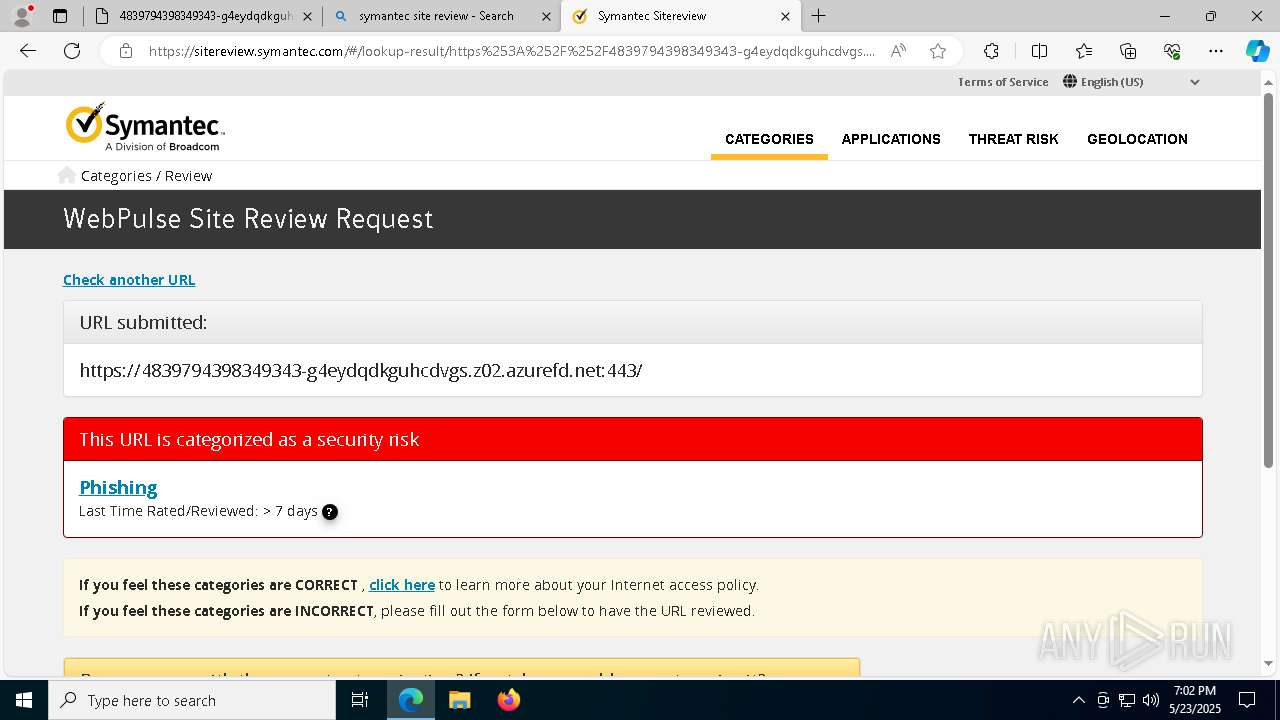Open the Phishing category link
This screenshot has width=1280, height=720.
coord(118,488)
